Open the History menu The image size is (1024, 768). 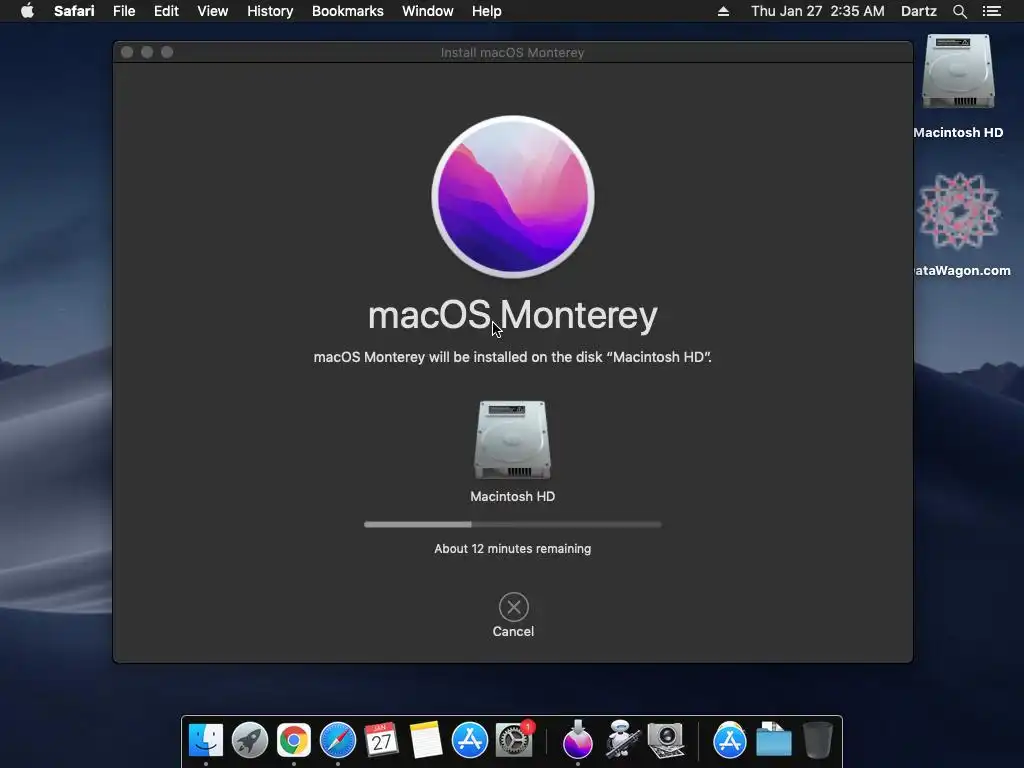click(270, 11)
